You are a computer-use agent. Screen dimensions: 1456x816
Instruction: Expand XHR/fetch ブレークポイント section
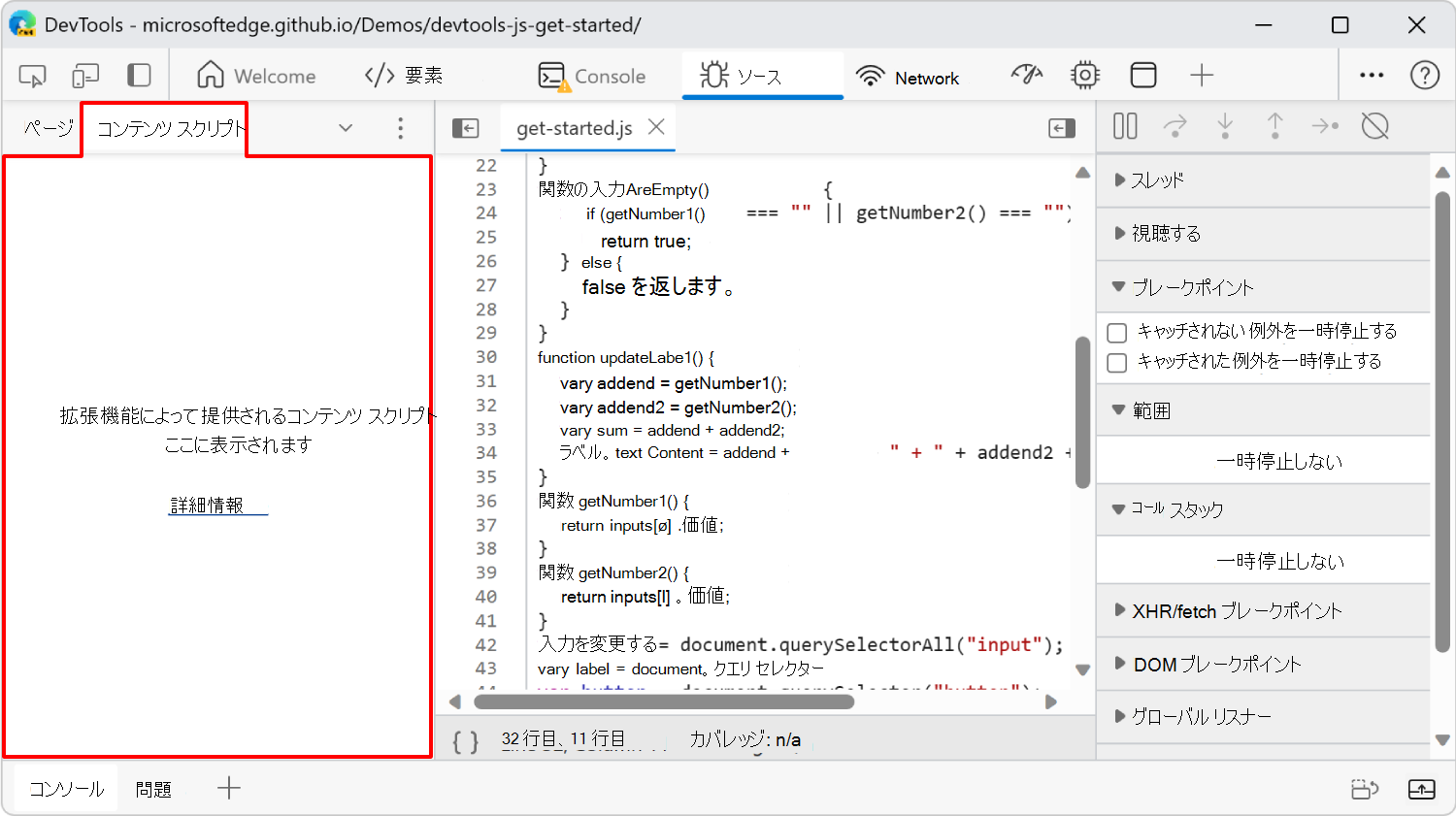click(1264, 611)
